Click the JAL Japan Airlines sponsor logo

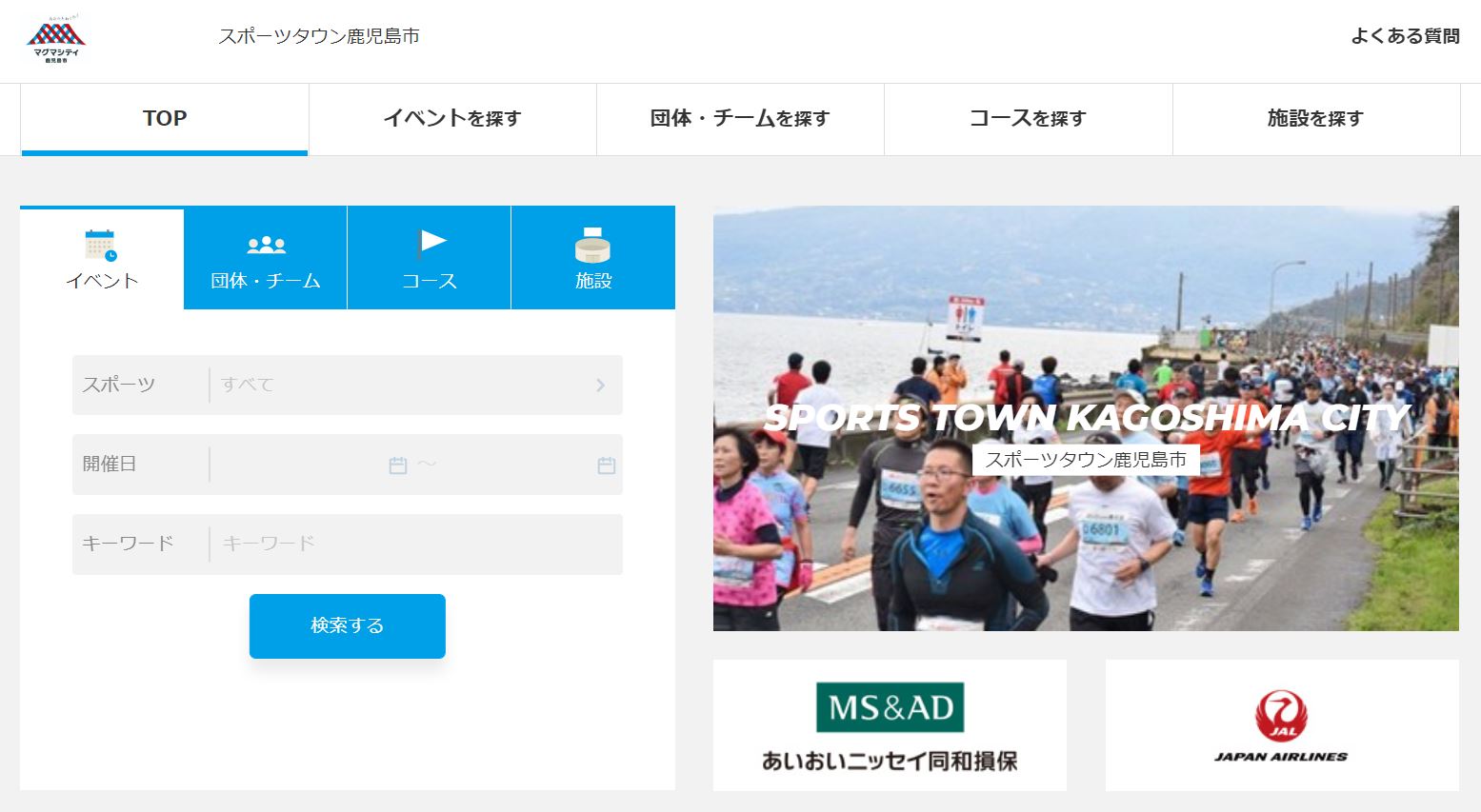tap(1281, 725)
